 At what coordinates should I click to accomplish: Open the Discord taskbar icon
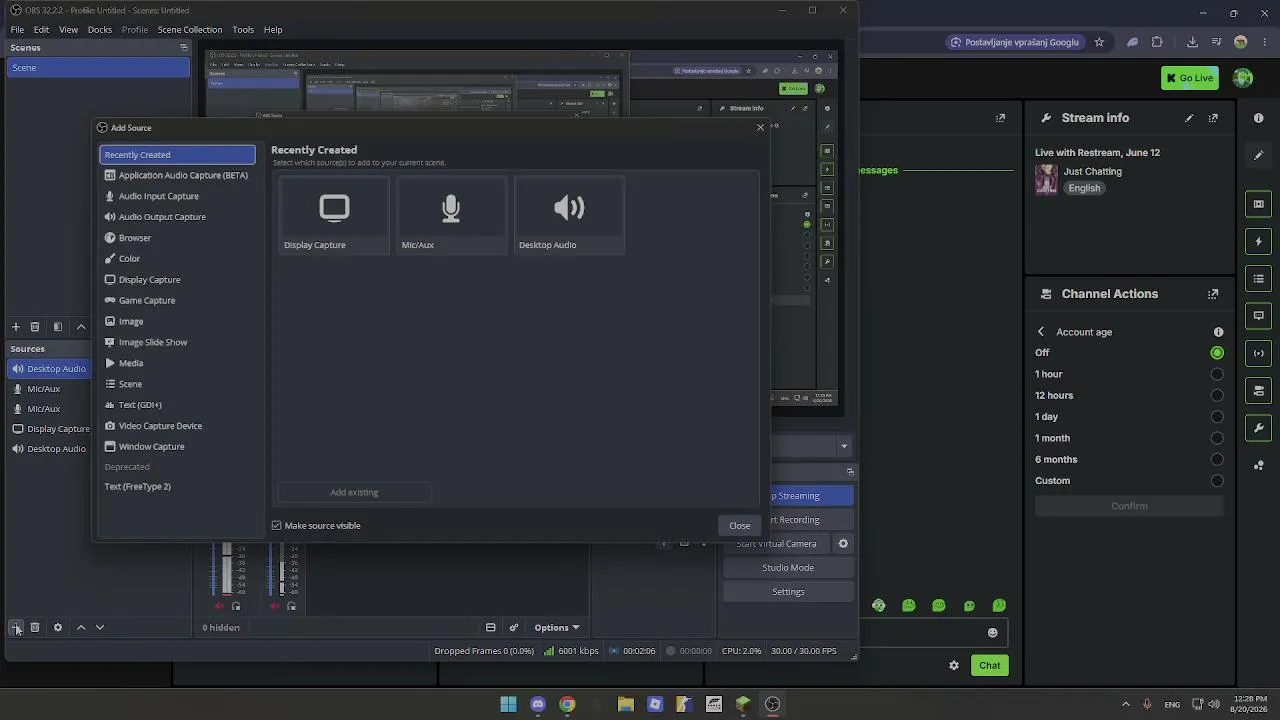pos(538,704)
